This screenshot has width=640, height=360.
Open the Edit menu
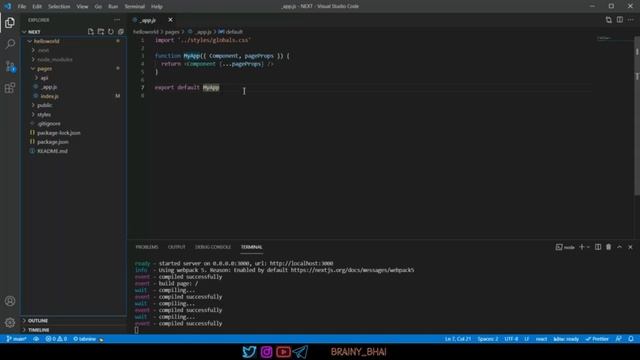pyautogui.click(x=37, y=7)
